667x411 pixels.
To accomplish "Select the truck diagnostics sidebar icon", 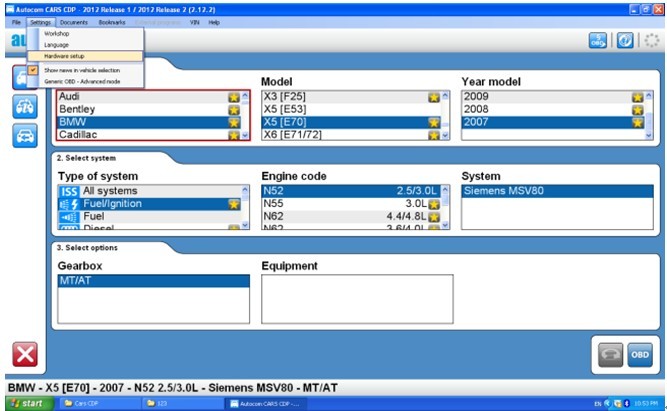I will [25, 106].
